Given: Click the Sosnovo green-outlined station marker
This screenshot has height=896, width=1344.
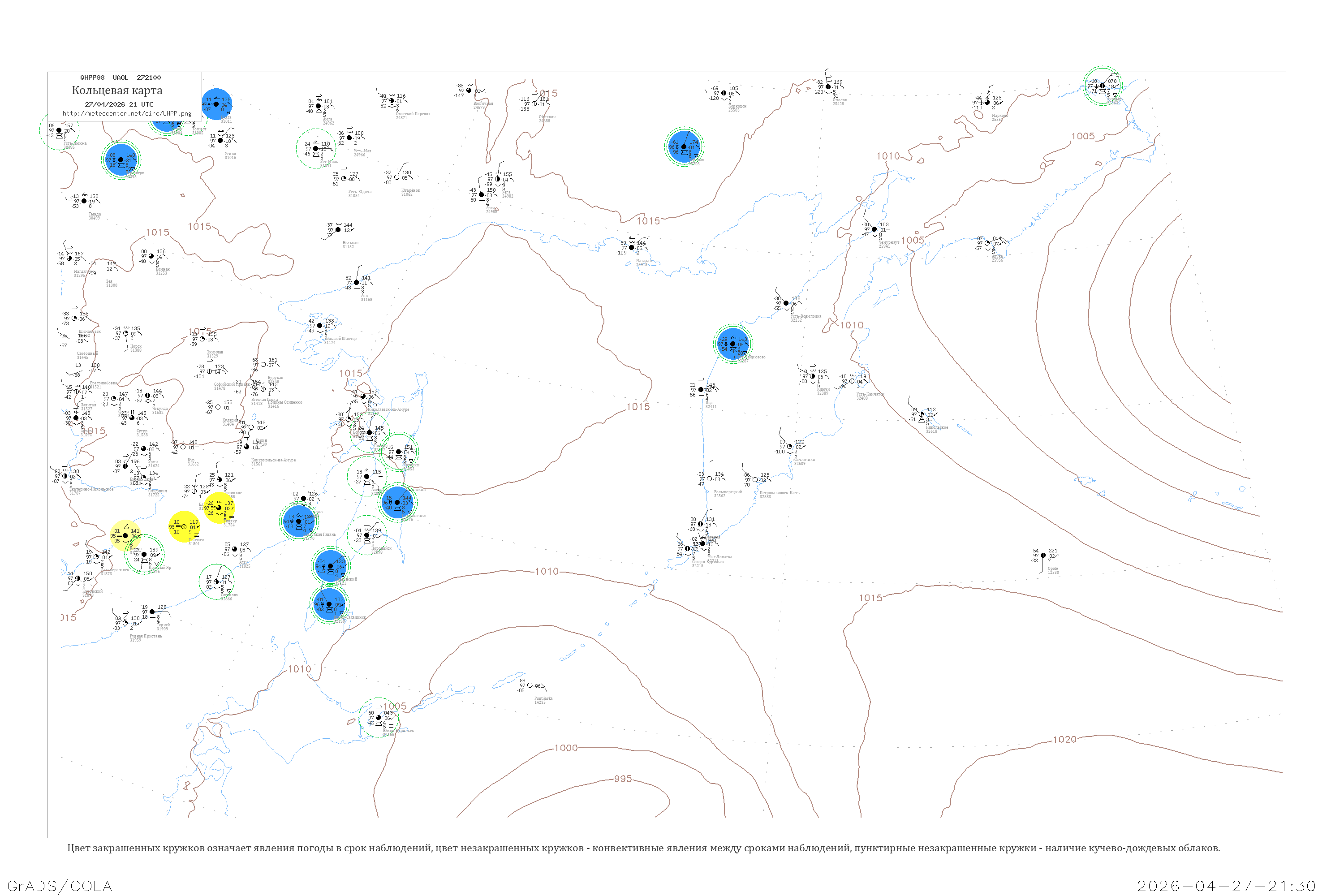Looking at the screenshot, I should tap(216, 582).
